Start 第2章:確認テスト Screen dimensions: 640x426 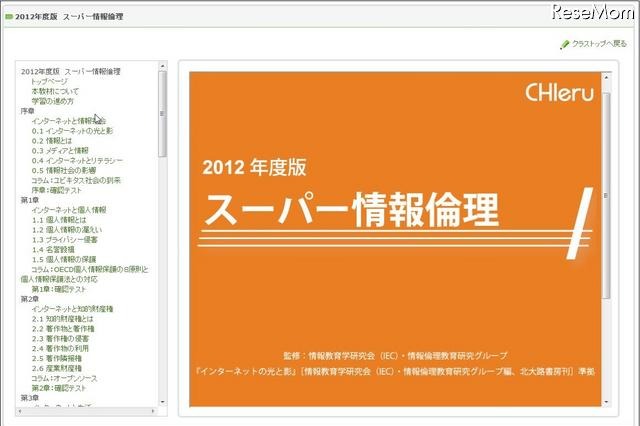point(59,388)
